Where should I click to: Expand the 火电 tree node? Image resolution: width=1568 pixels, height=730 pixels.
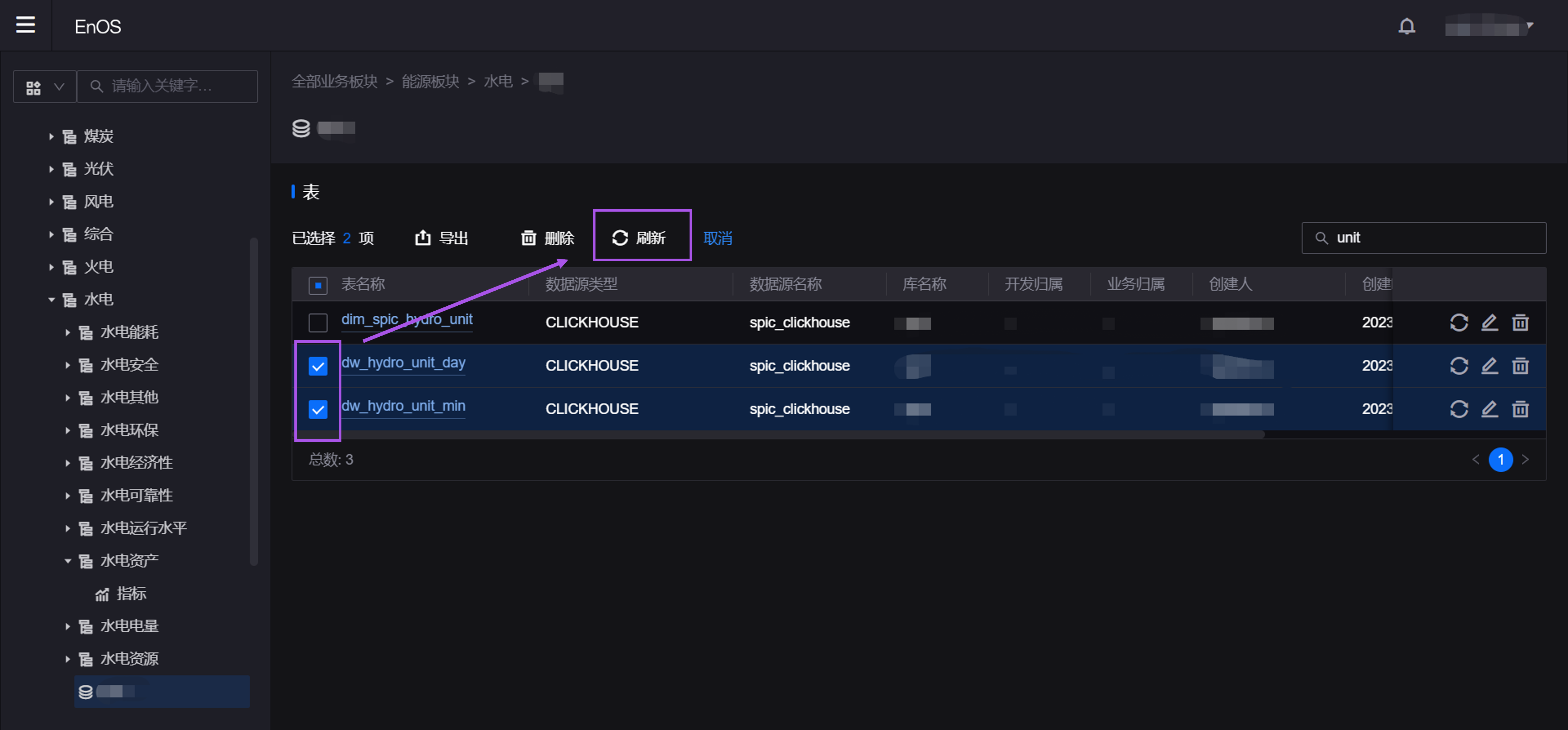51,267
